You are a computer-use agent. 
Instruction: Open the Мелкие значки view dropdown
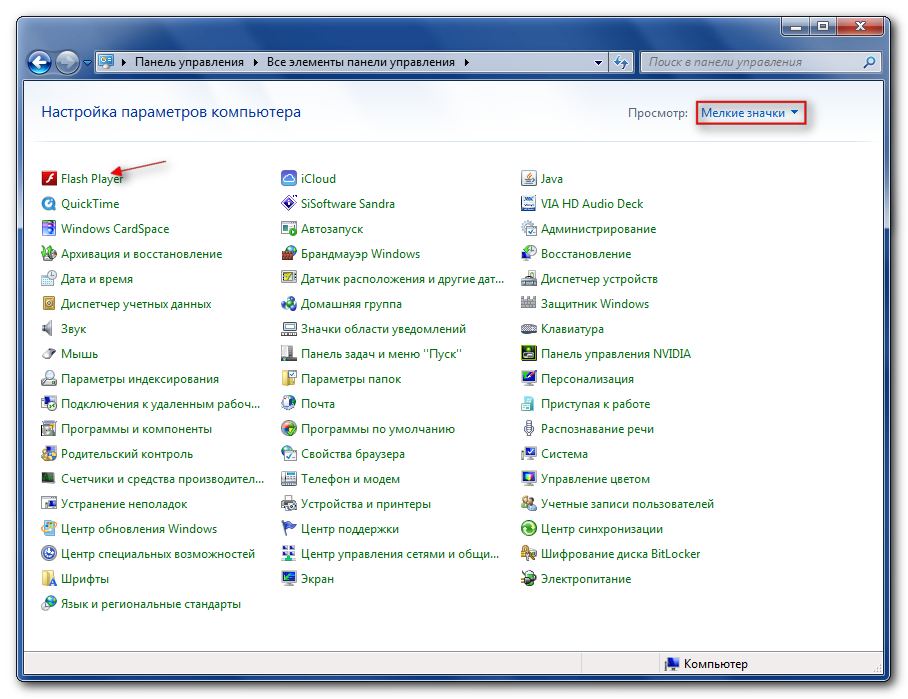point(750,113)
